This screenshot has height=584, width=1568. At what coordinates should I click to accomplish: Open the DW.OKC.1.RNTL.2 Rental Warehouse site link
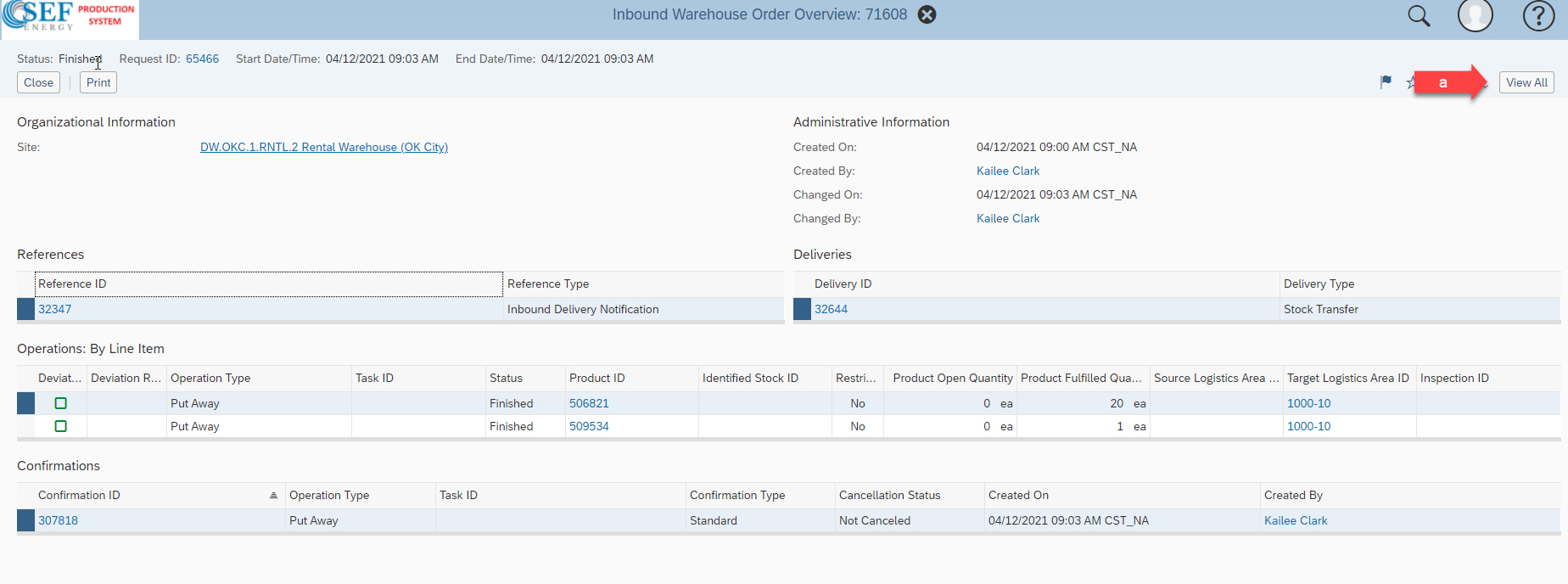(324, 147)
